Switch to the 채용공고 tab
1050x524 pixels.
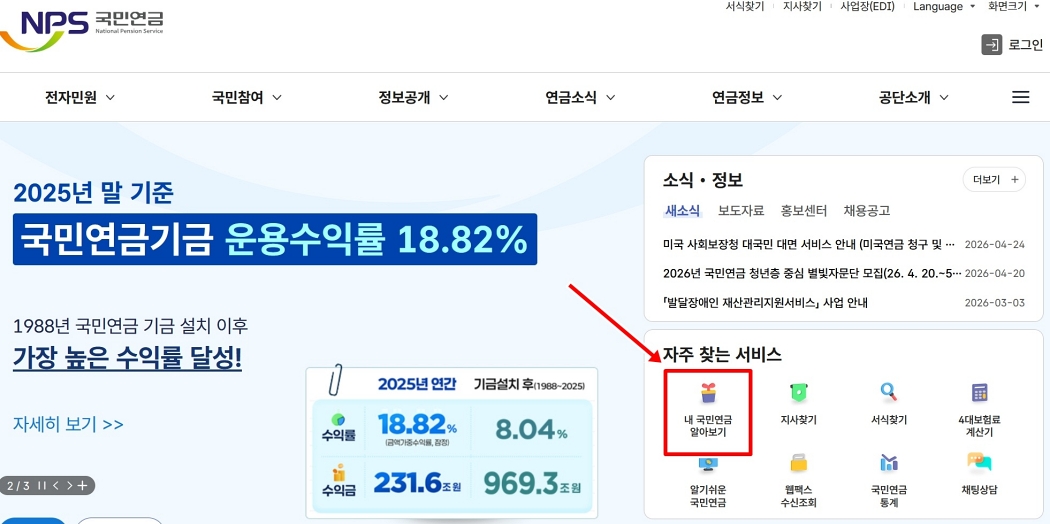[x=867, y=211]
